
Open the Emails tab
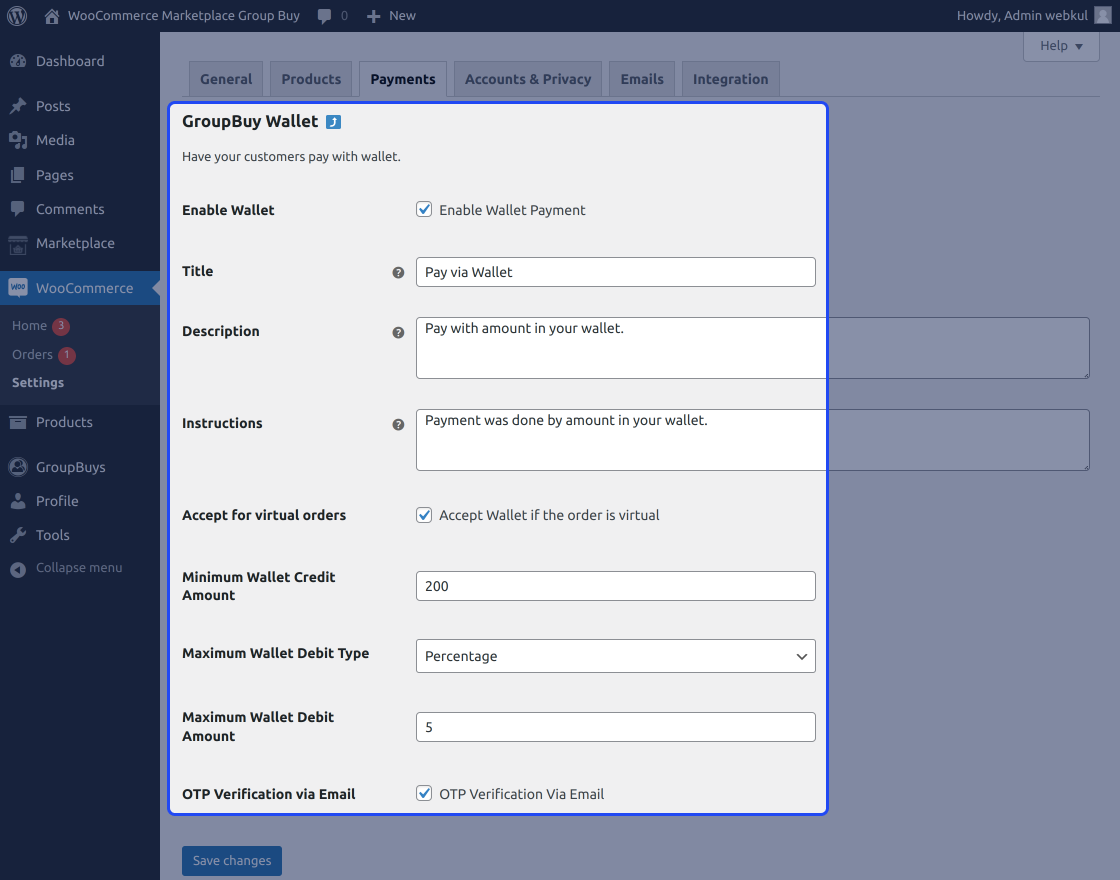[641, 79]
